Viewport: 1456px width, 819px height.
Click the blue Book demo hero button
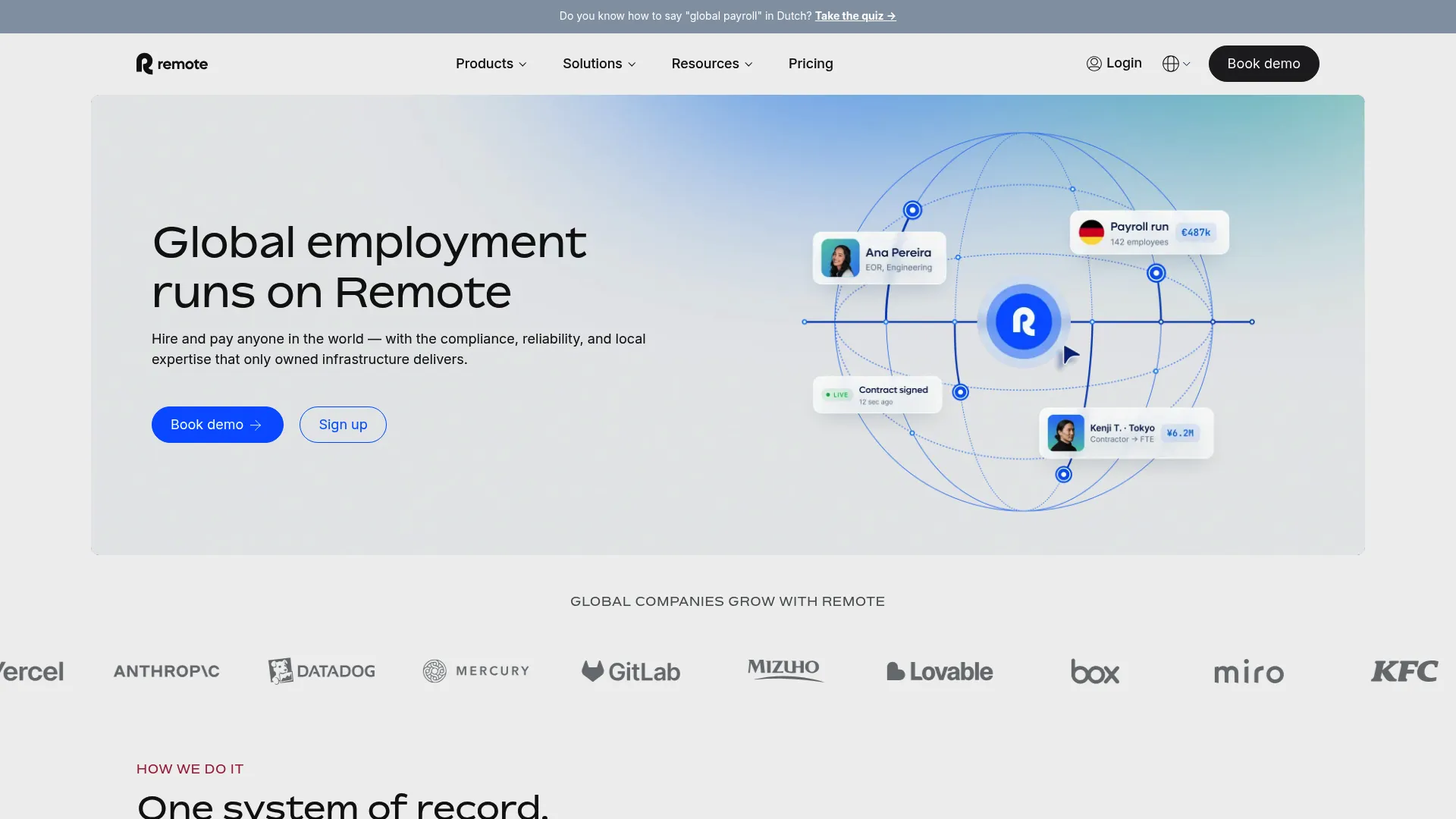pos(218,425)
